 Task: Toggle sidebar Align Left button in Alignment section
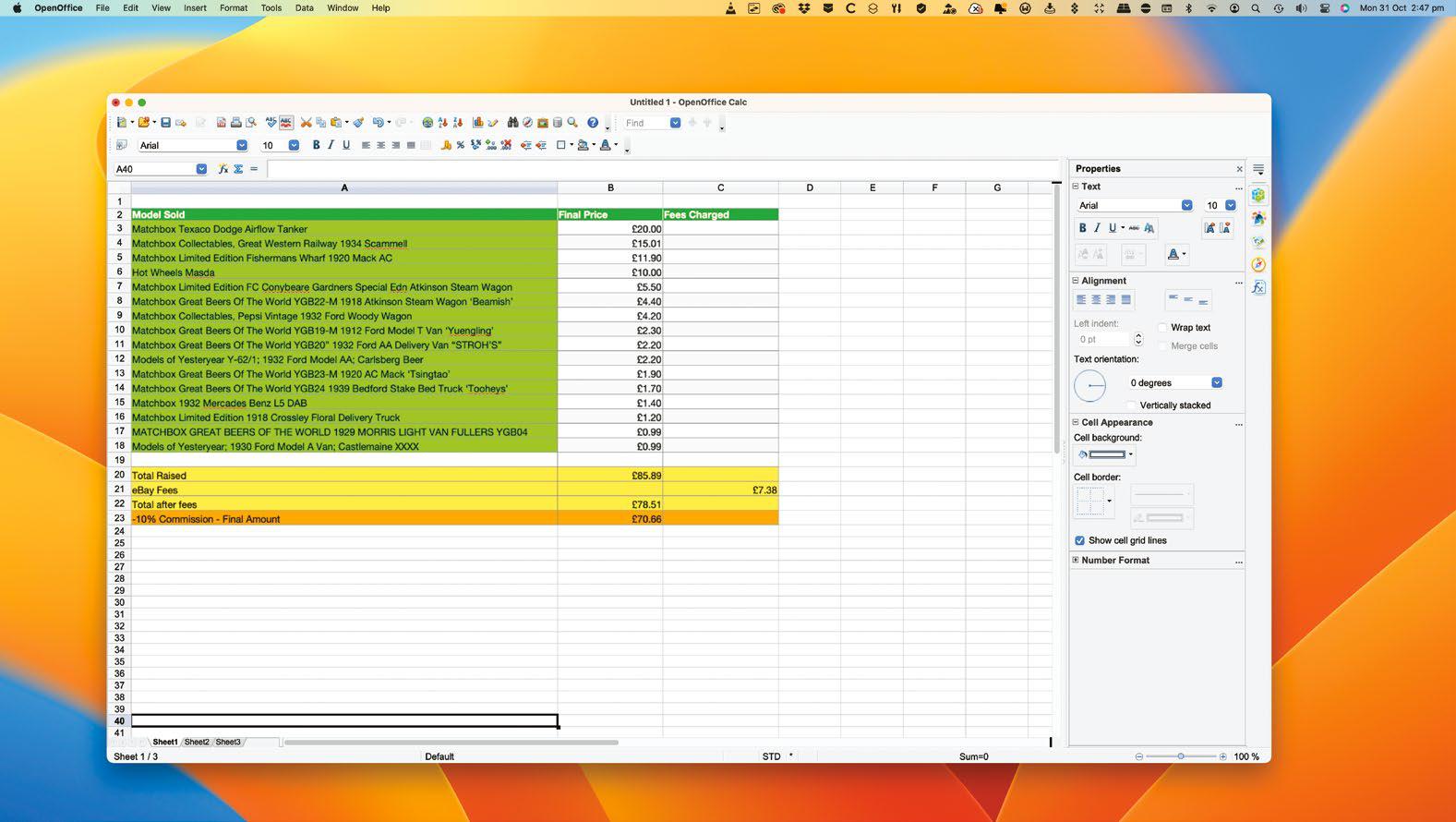tap(1081, 299)
